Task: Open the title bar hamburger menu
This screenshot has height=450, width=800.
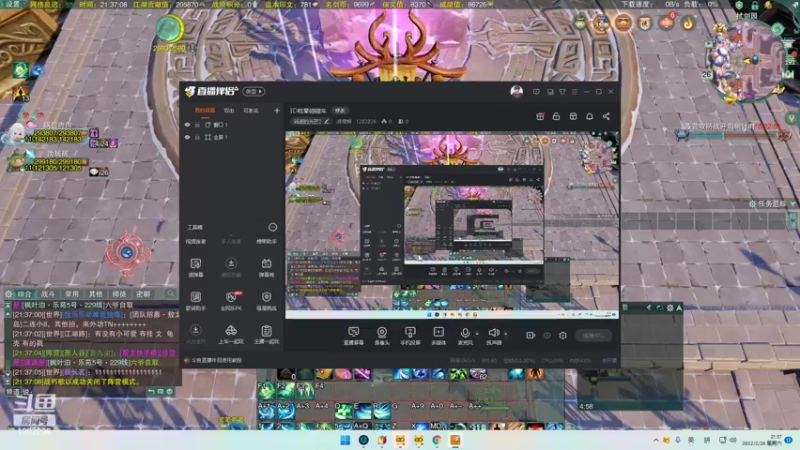Action: 574,92
